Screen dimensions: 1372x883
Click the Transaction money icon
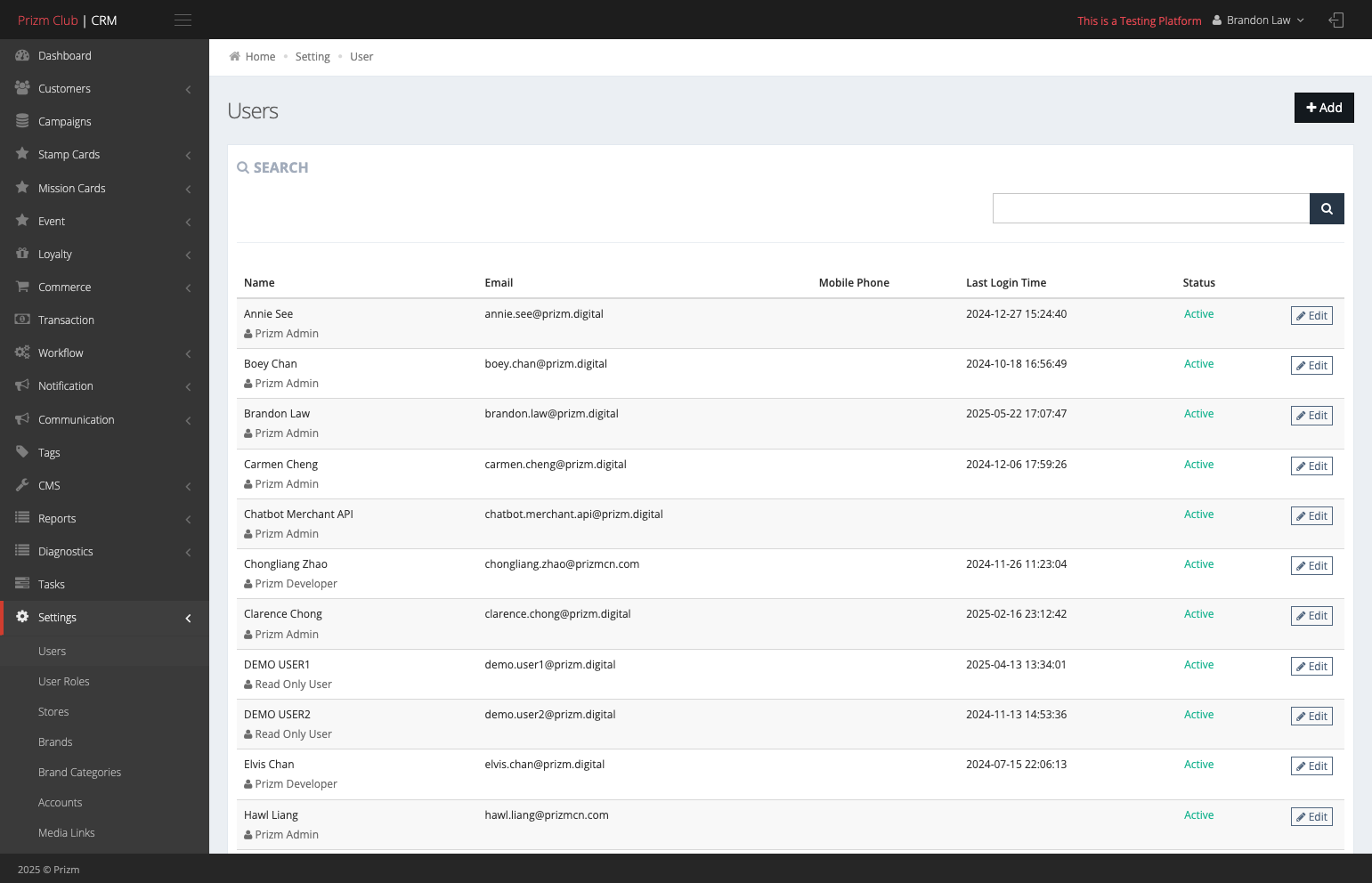pos(22,320)
